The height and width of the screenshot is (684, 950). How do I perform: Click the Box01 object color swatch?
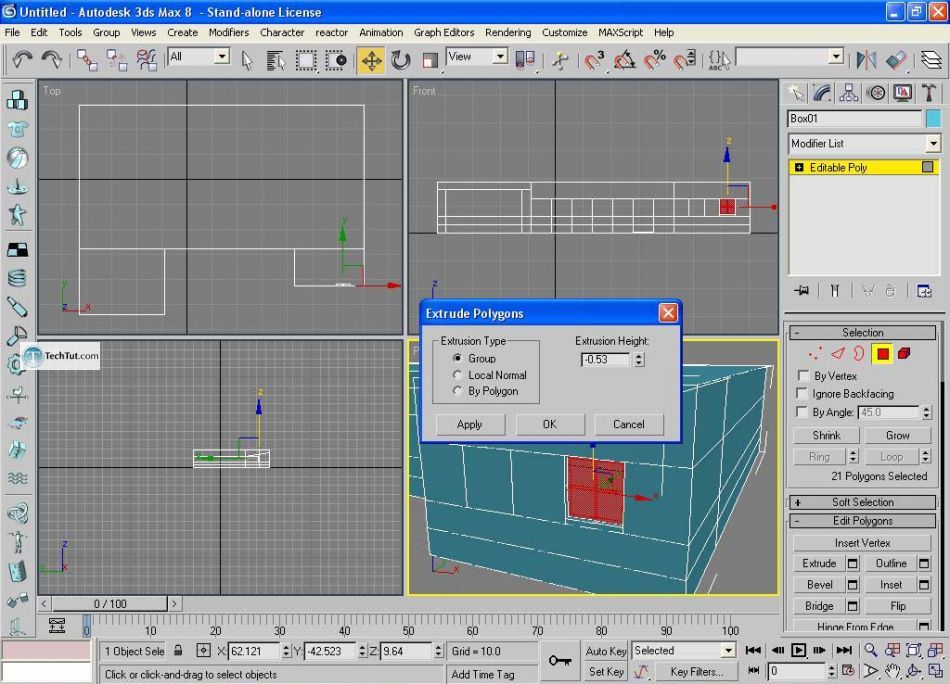coord(933,118)
